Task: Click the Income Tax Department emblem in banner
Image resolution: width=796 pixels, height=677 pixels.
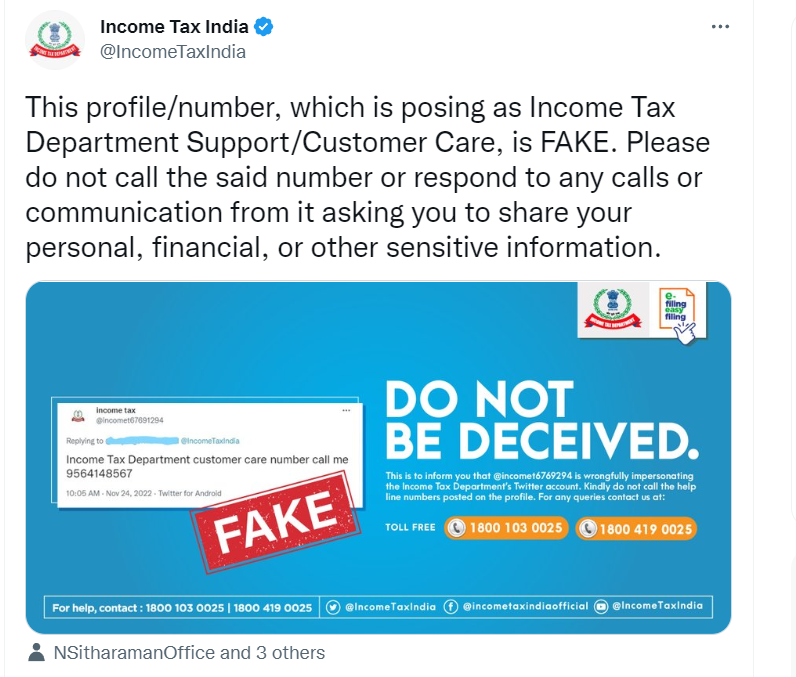Action: pos(613,309)
